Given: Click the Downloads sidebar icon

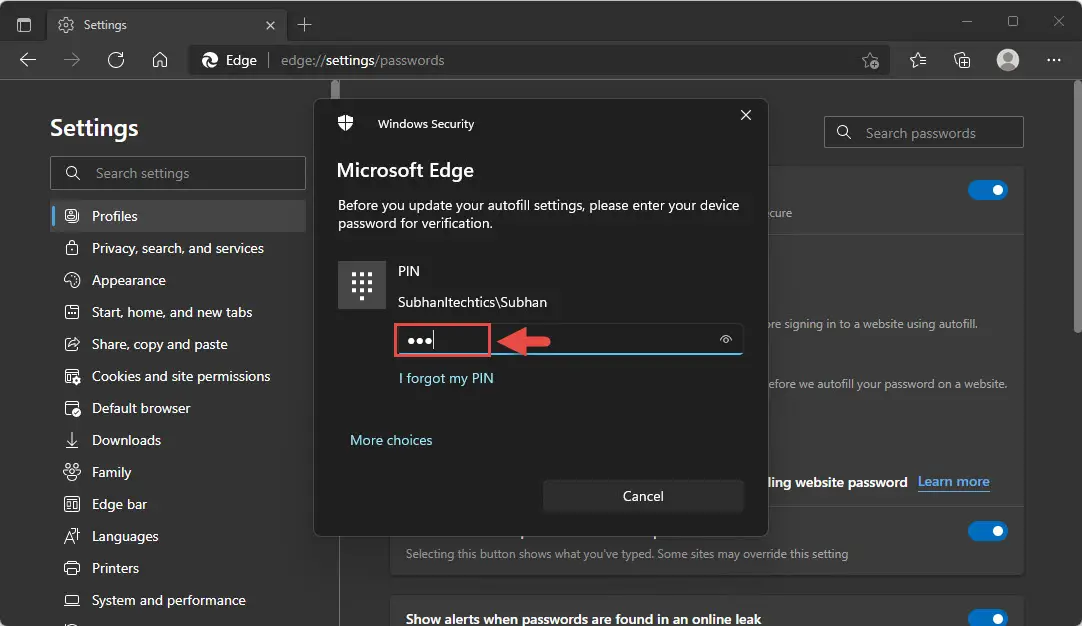Looking at the screenshot, I should [x=72, y=440].
